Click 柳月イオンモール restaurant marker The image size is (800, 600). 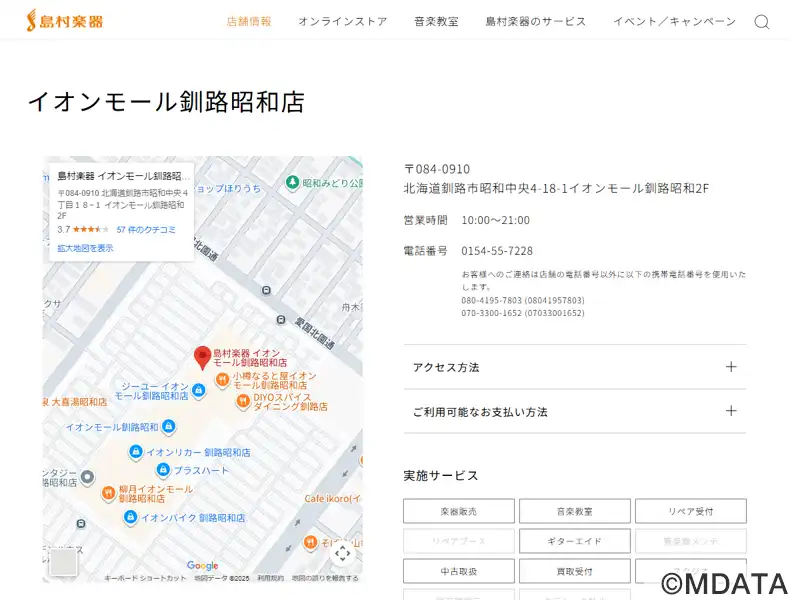pyautogui.click(x=108, y=493)
